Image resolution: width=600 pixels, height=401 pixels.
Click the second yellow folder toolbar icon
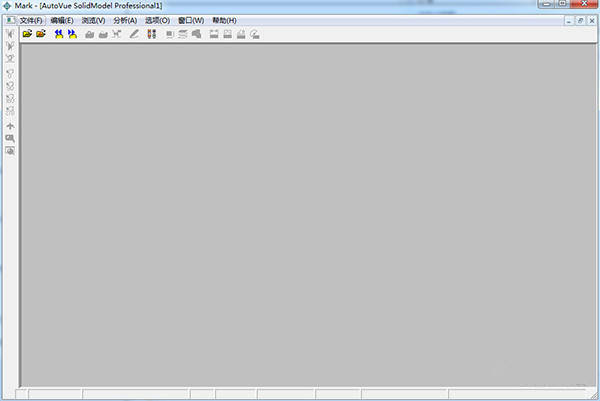41,34
